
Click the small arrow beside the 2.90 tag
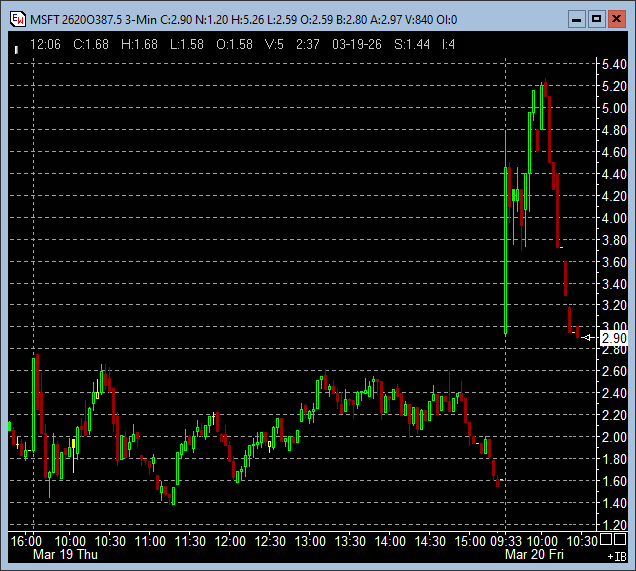588,339
